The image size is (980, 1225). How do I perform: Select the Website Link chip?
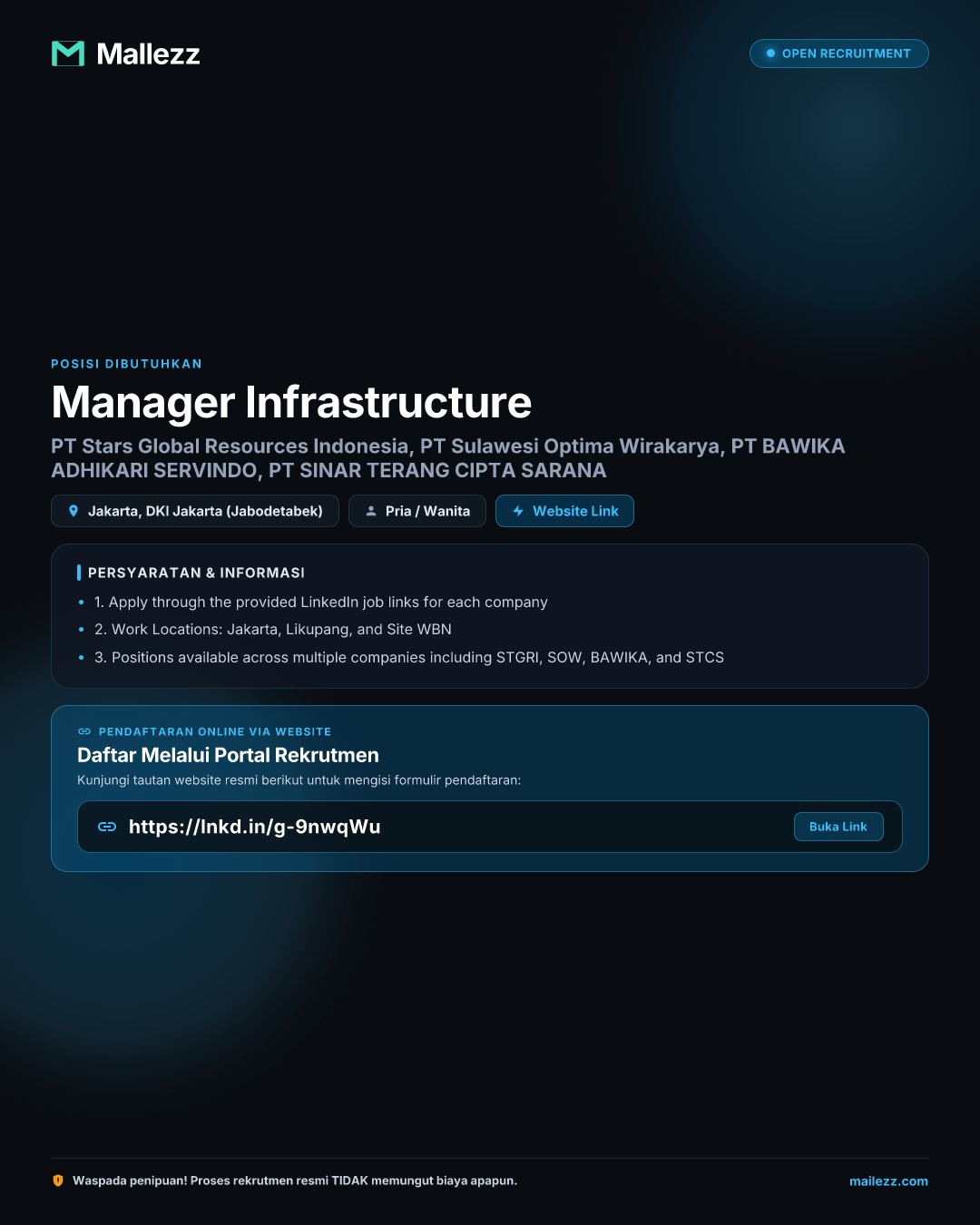[564, 511]
